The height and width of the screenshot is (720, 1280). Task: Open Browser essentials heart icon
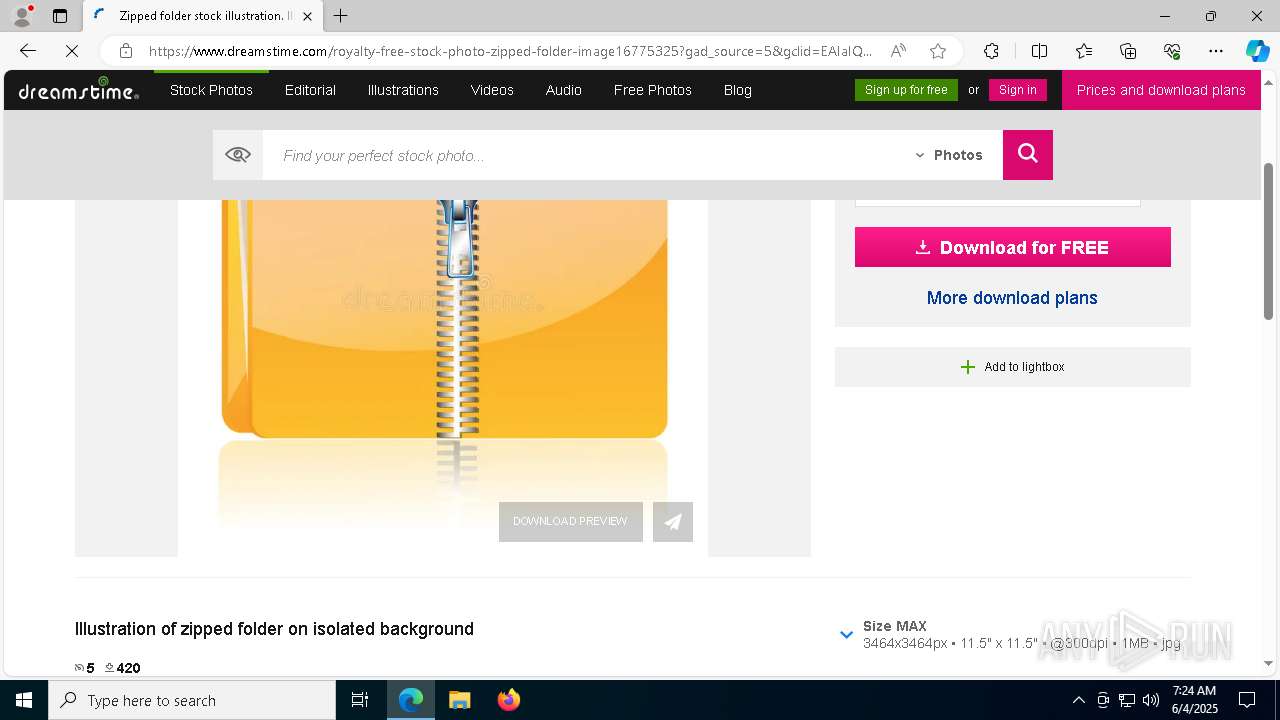click(x=1172, y=51)
